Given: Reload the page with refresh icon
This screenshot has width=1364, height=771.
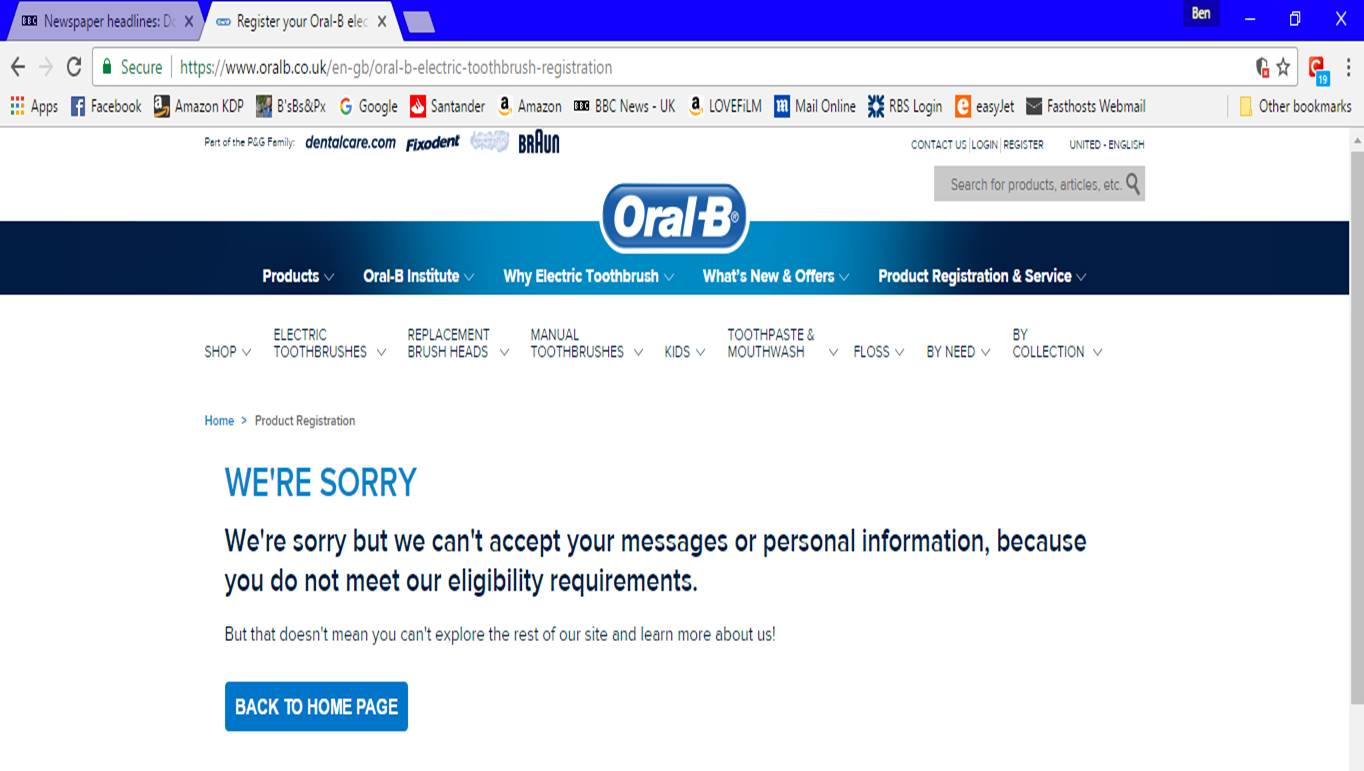Looking at the screenshot, I should (73, 67).
